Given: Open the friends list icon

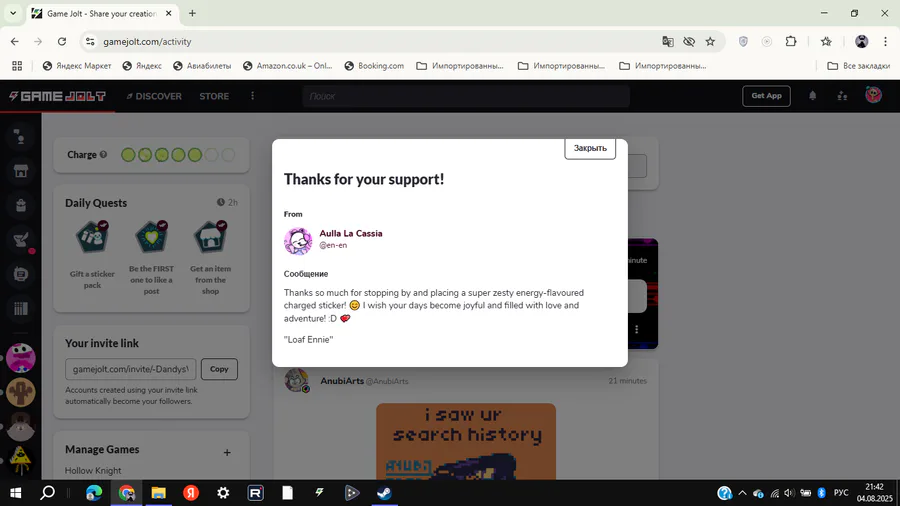Looking at the screenshot, I should [x=842, y=96].
